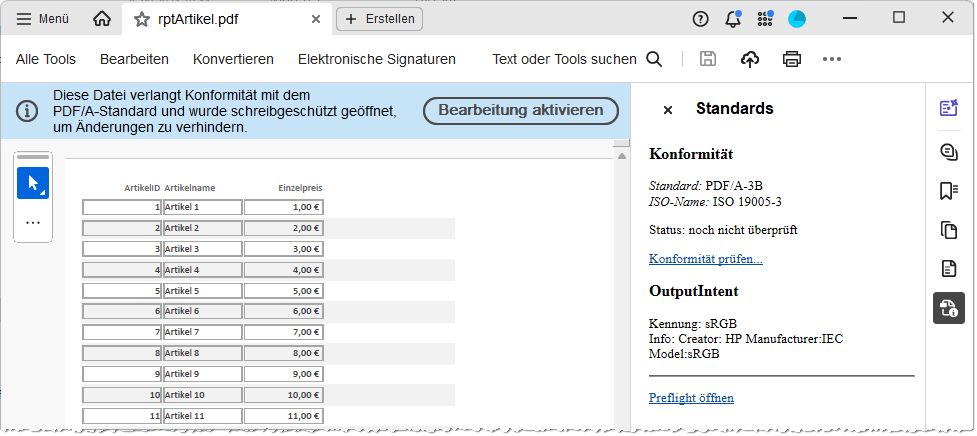Open Alle Tools menu
Viewport: 977px width, 436px height.
46,59
